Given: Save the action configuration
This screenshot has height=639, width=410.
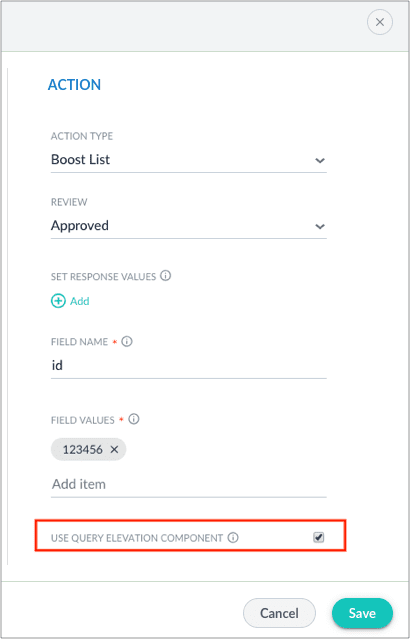Looking at the screenshot, I should coord(362,613).
